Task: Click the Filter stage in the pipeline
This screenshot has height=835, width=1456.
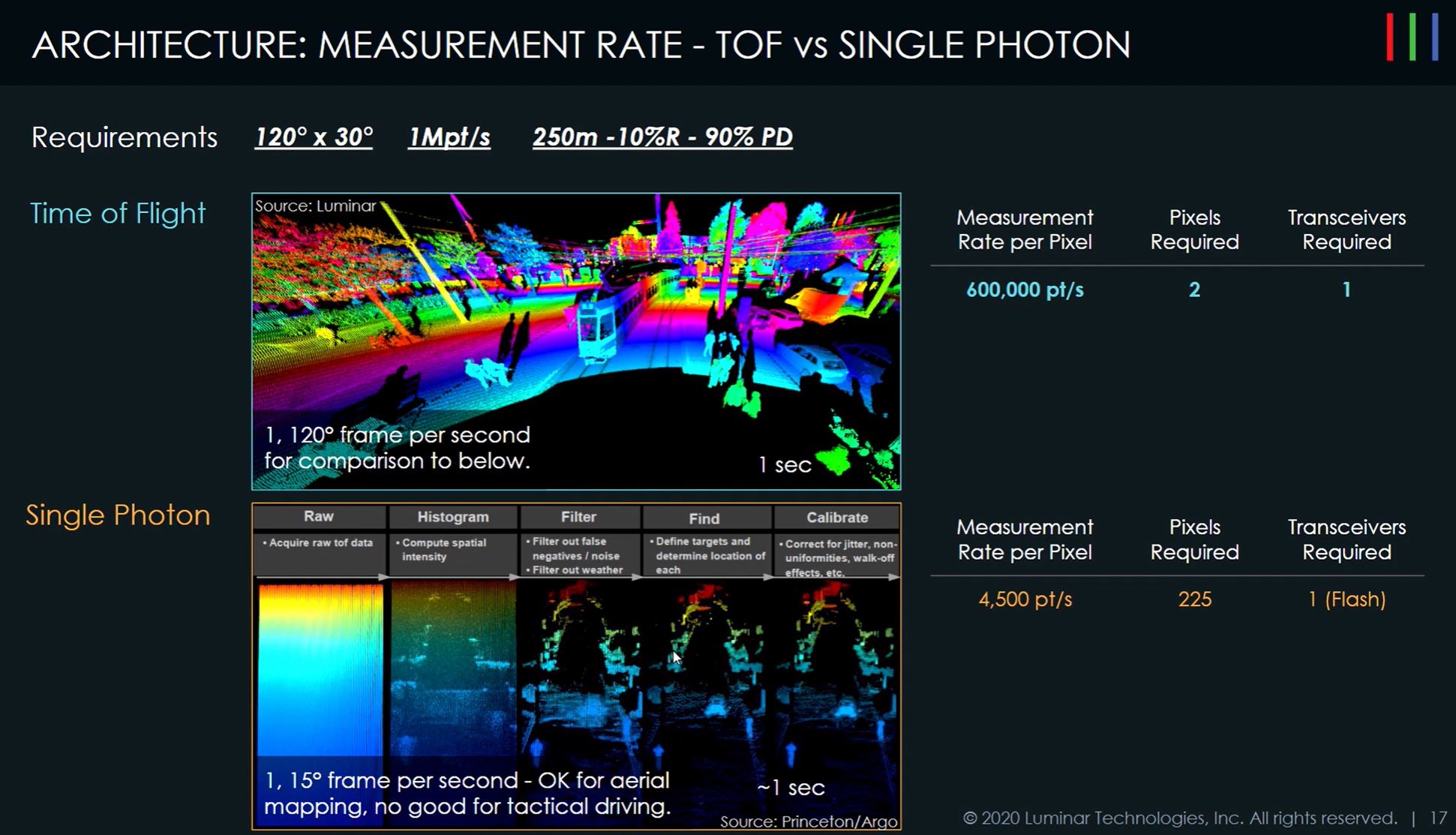Action: point(578,516)
